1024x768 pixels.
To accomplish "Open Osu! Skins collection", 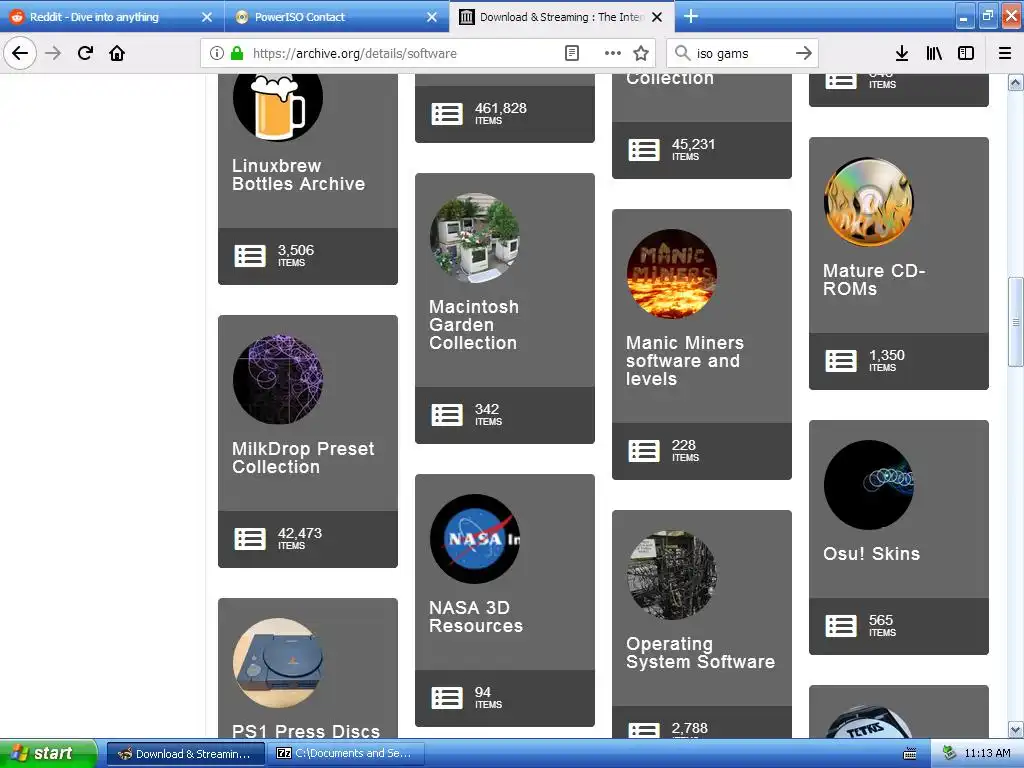I will (x=872, y=553).
